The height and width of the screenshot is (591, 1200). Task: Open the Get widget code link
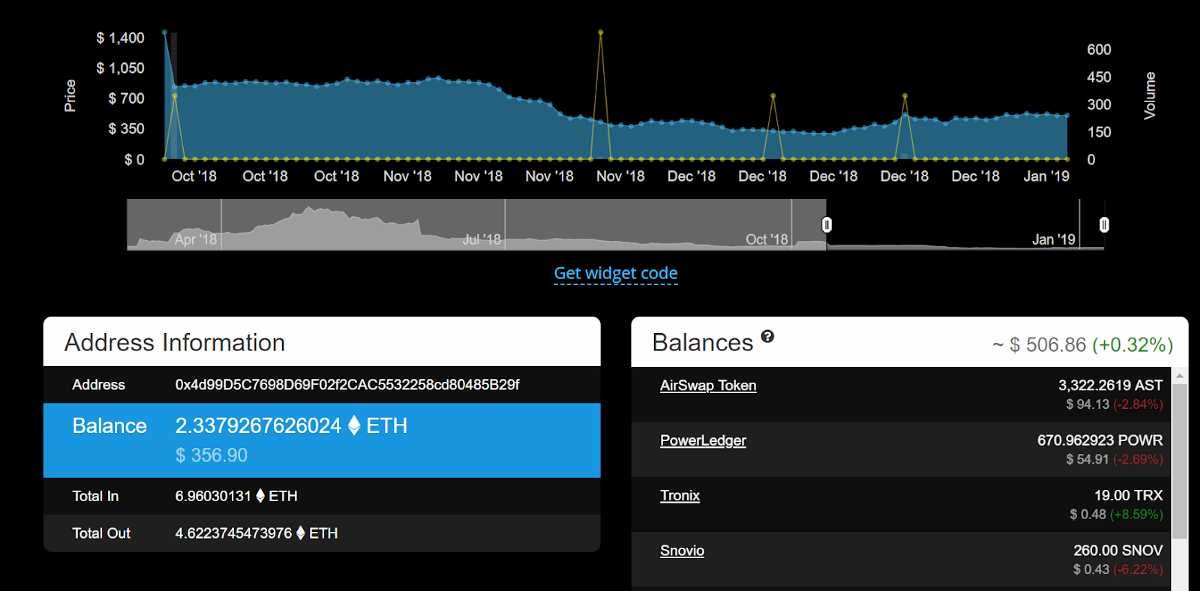[x=616, y=273]
